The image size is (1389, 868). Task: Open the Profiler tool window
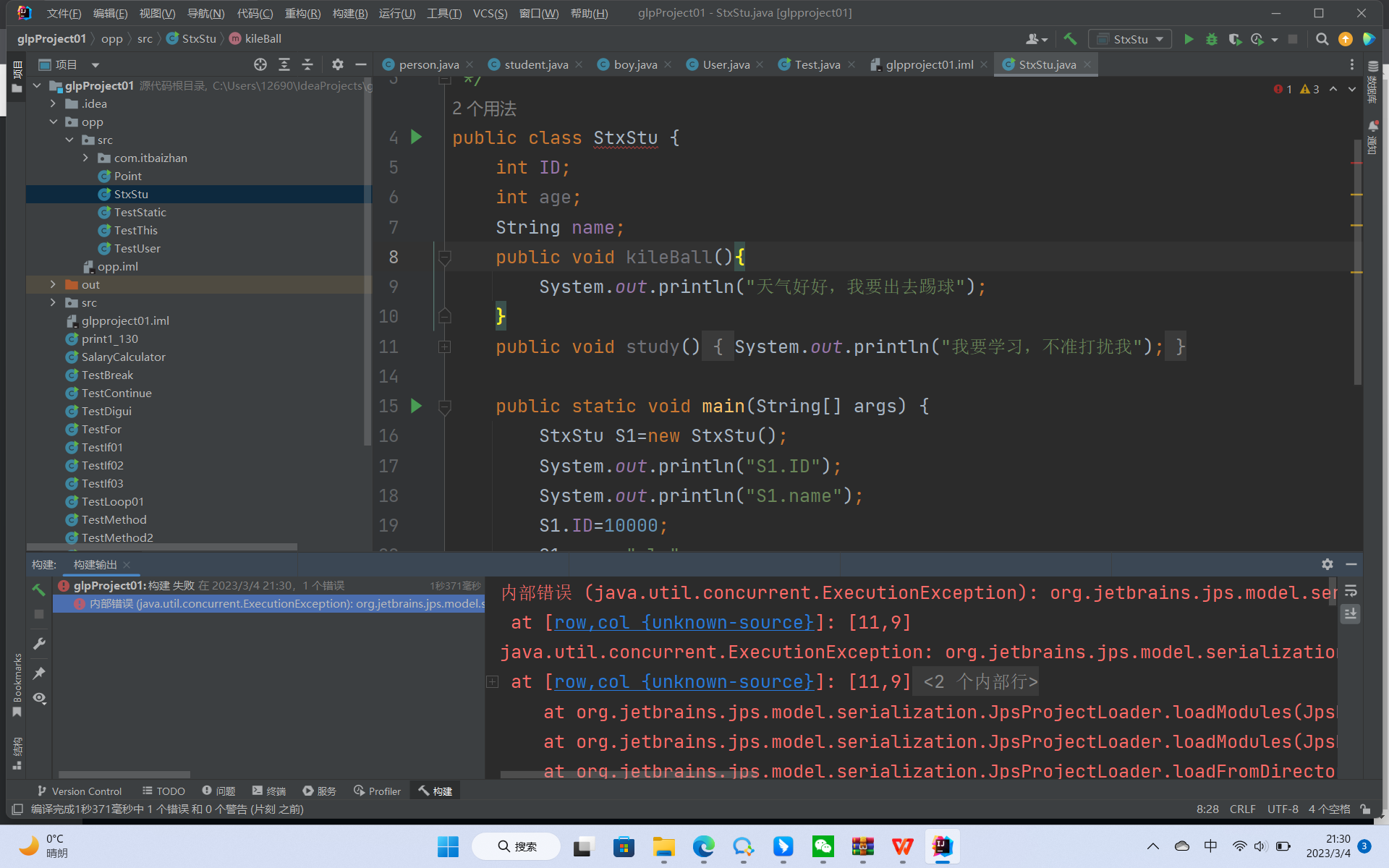coord(377,791)
